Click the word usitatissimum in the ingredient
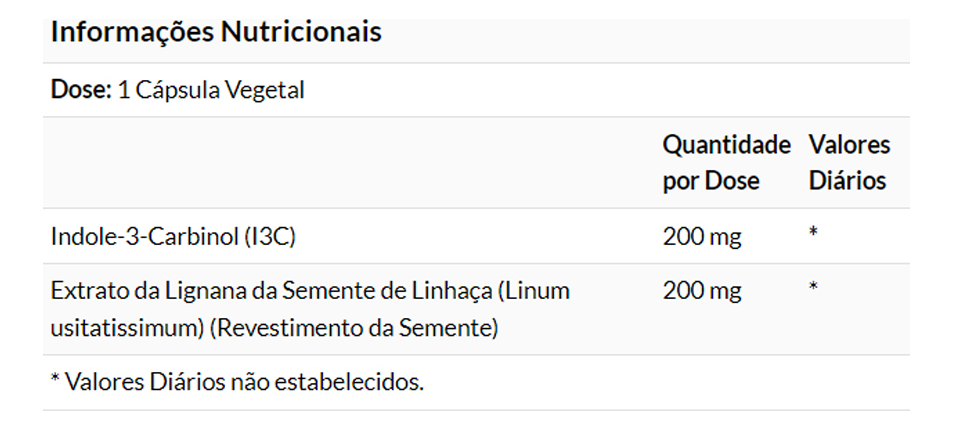 click(126, 327)
